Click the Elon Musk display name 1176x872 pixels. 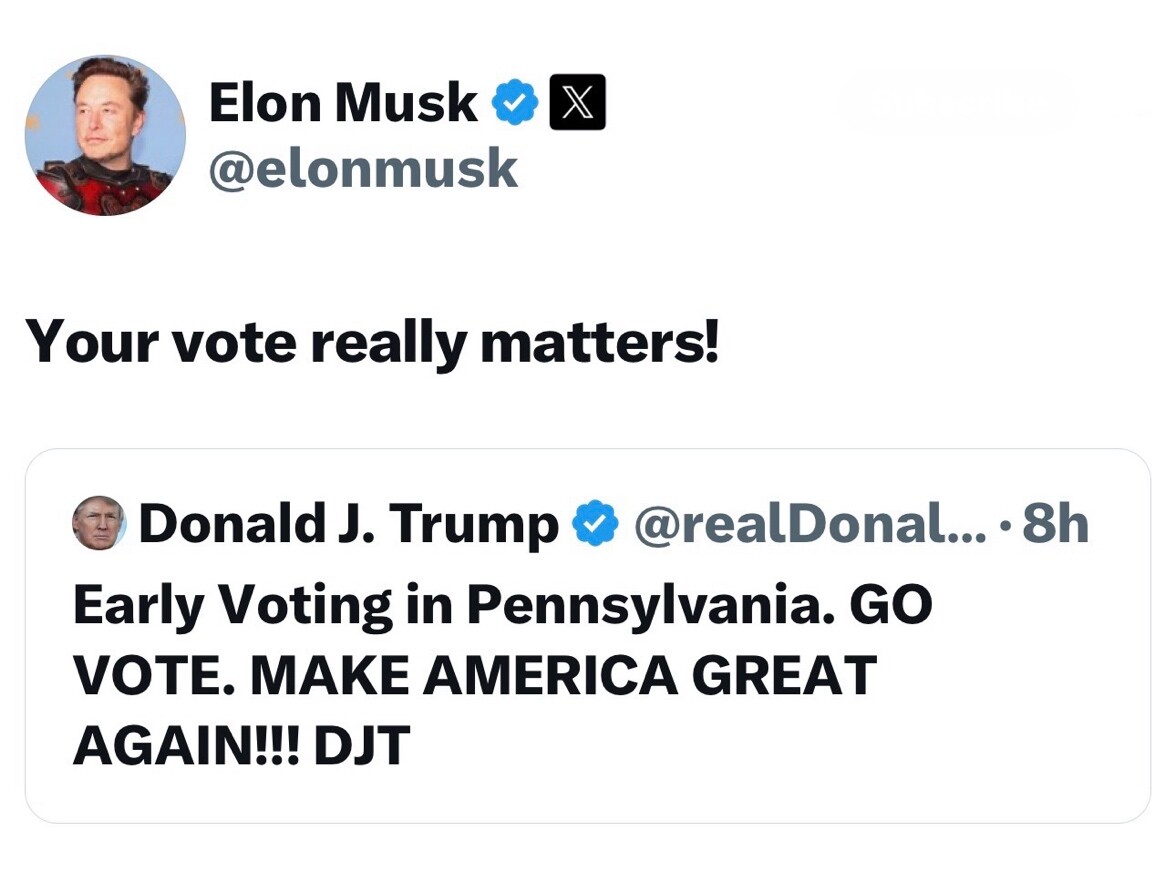click(344, 102)
